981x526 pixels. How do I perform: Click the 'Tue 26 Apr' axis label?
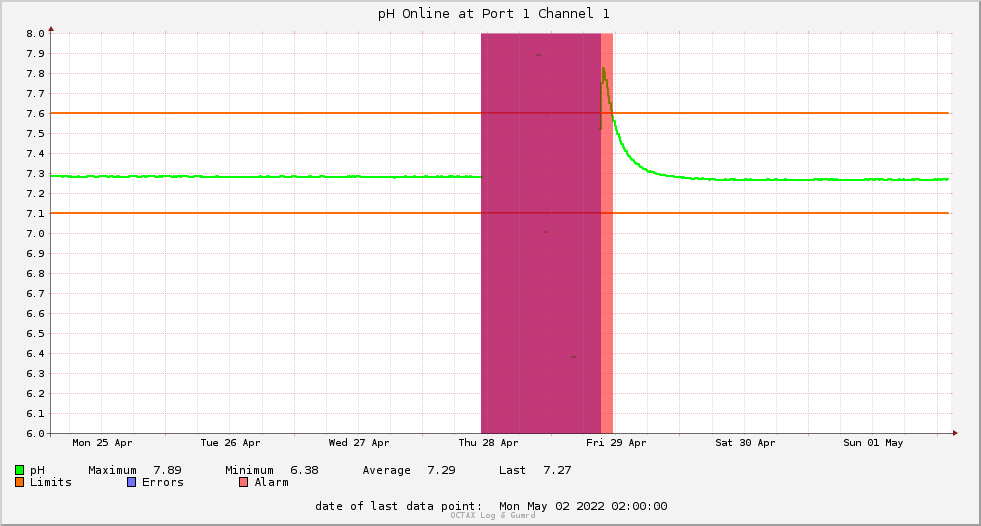click(x=230, y=443)
